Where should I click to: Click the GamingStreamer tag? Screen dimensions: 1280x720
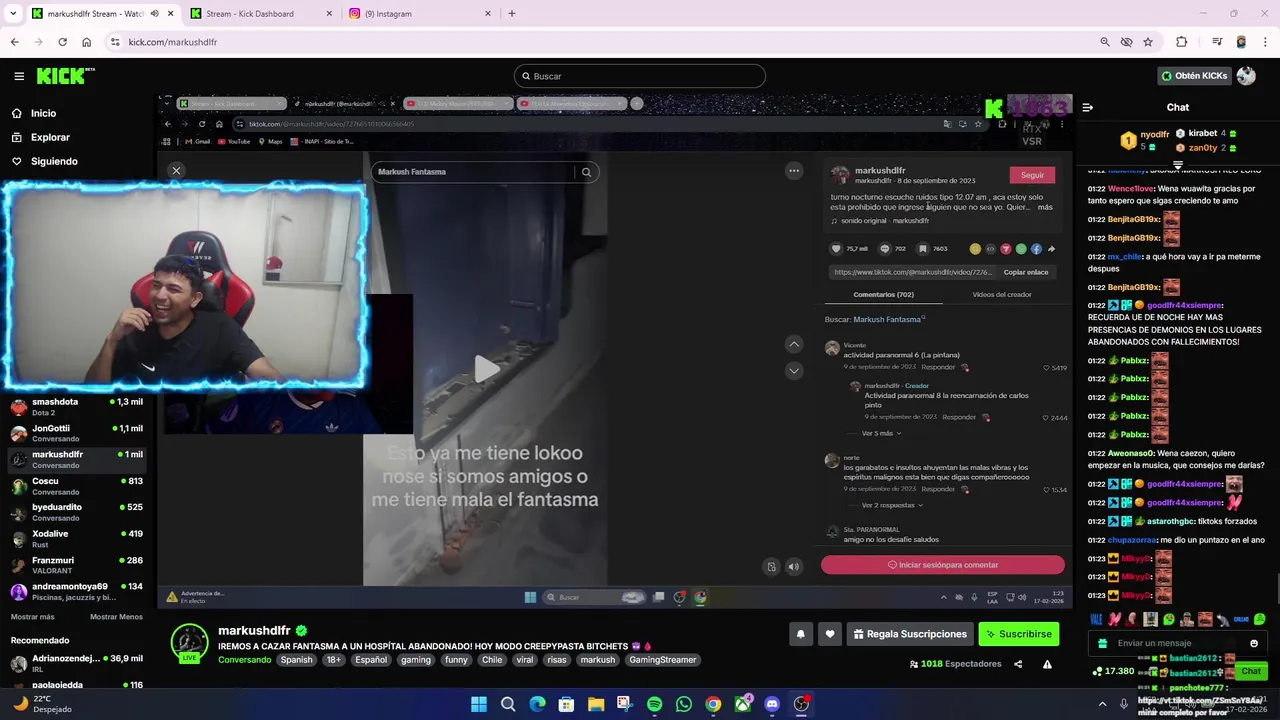click(x=662, y=660)
